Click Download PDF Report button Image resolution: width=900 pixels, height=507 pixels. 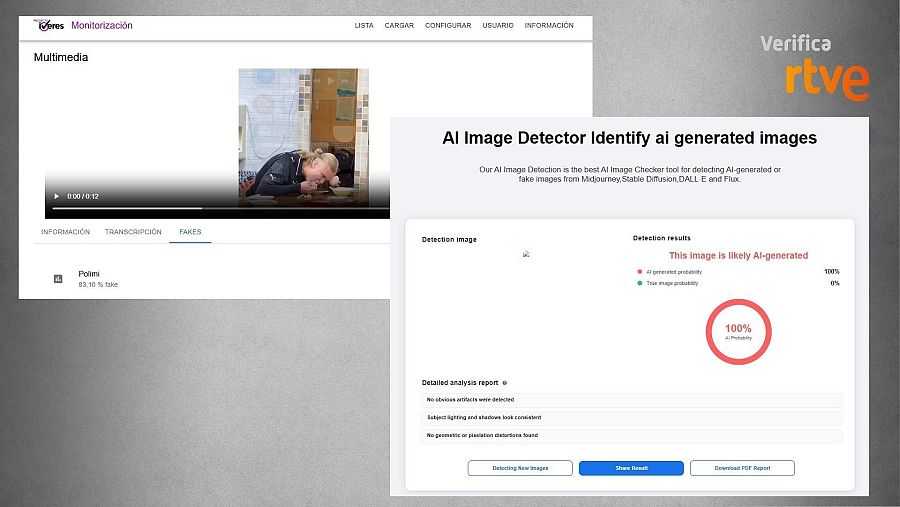pos(742,468)
